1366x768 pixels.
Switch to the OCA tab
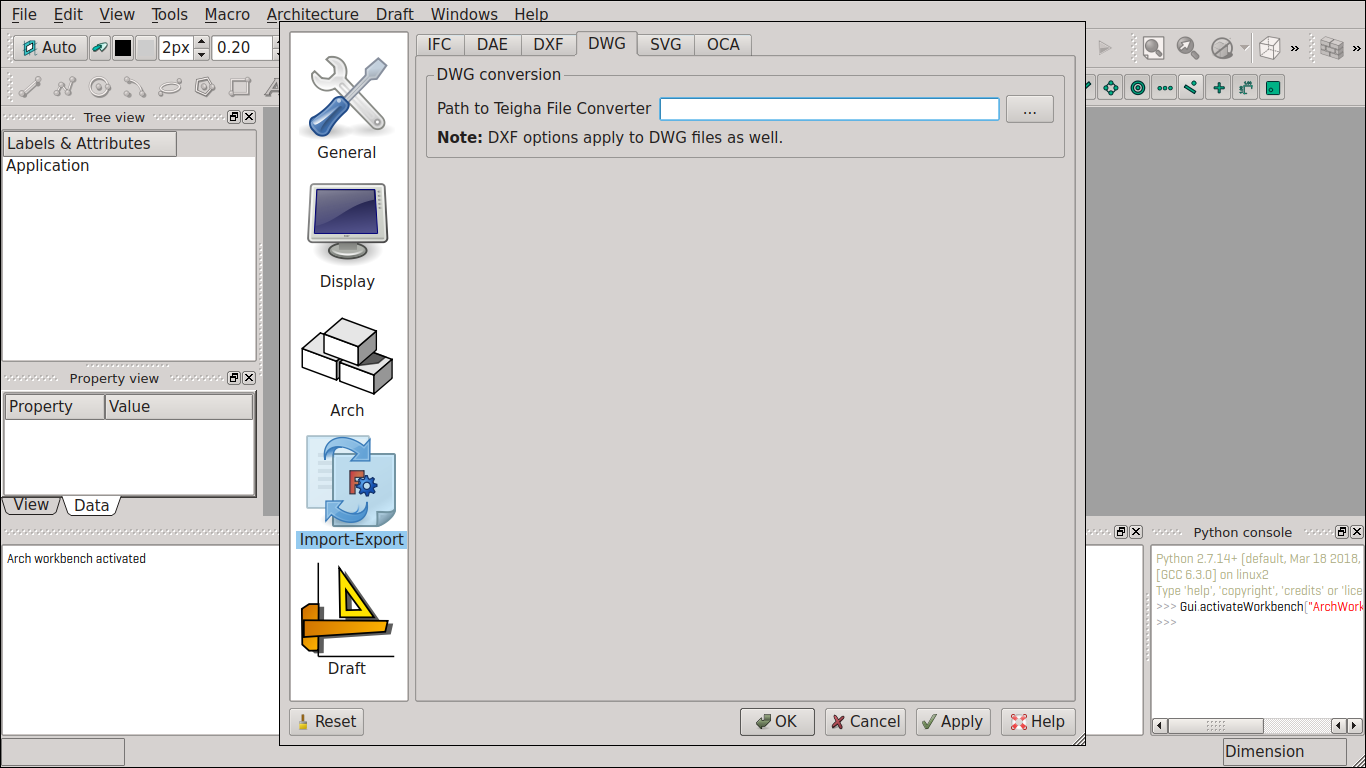click(x=723, y=45)
